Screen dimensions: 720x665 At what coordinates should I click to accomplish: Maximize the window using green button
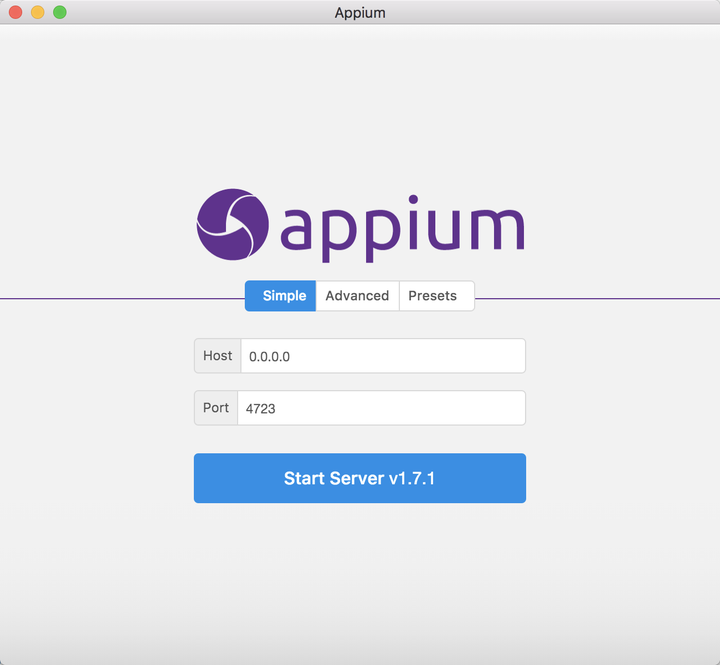[59, 12]
